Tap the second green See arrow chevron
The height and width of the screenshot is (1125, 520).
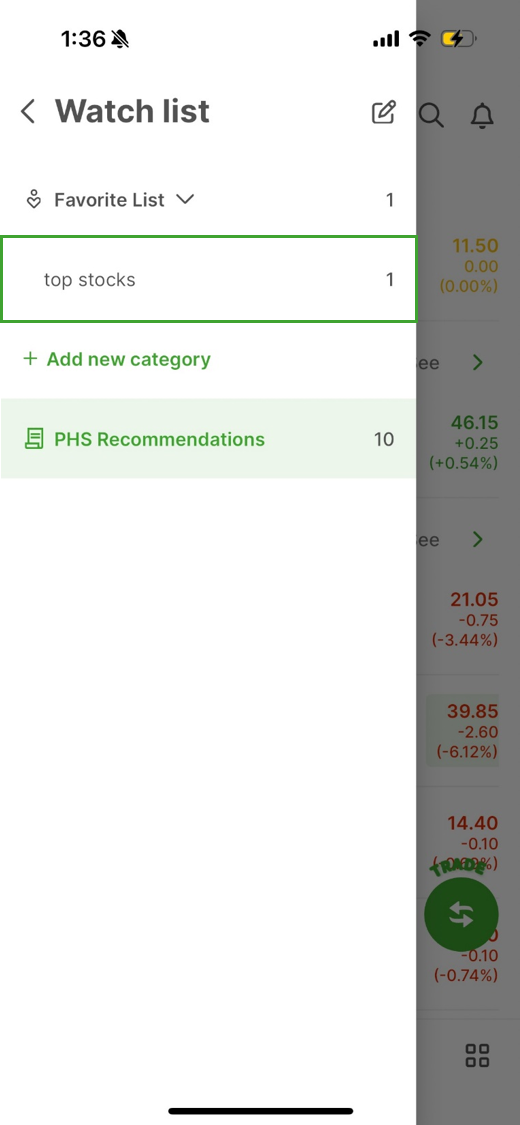478,540
